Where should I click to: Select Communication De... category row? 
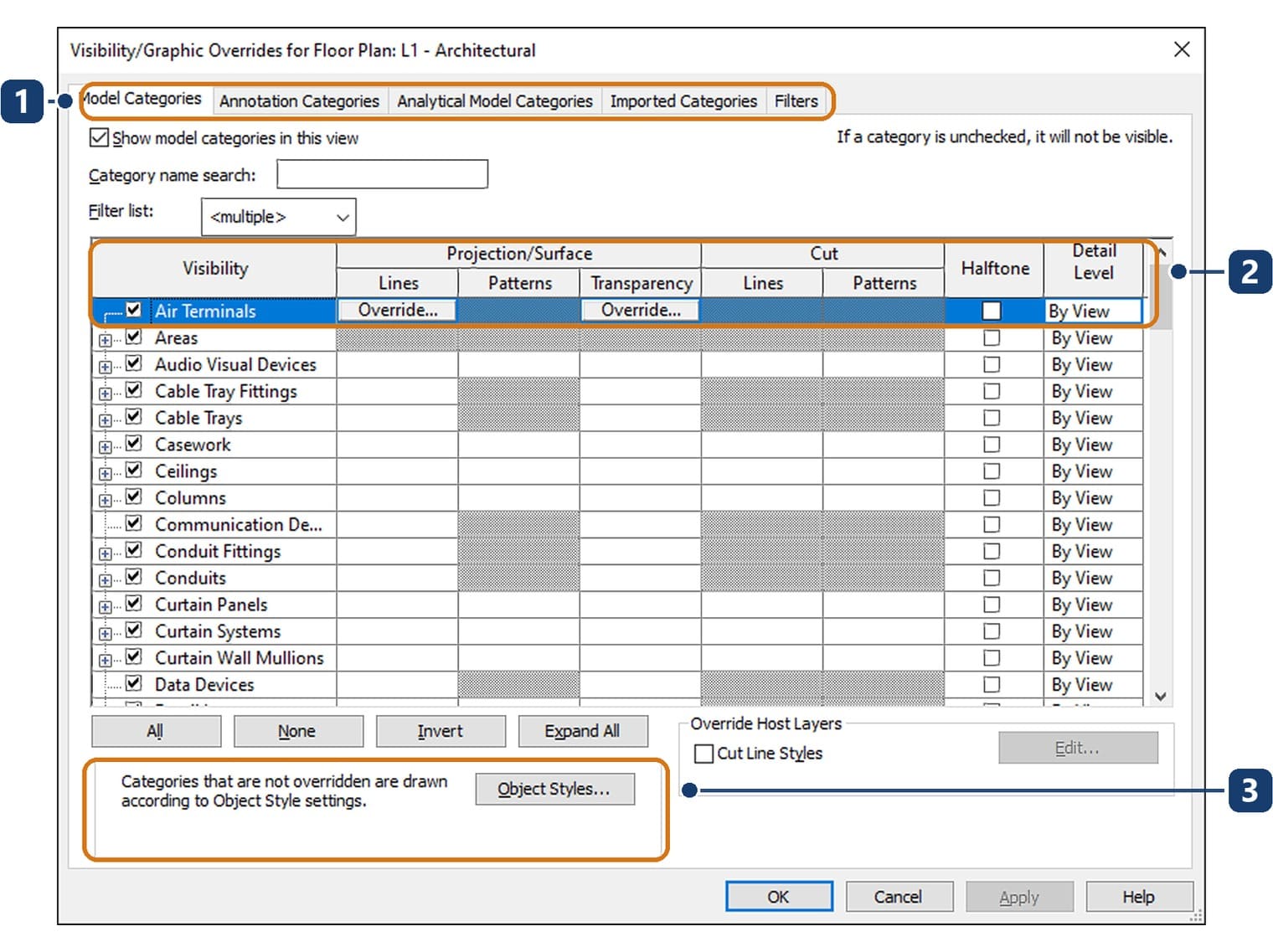[617, 524]
